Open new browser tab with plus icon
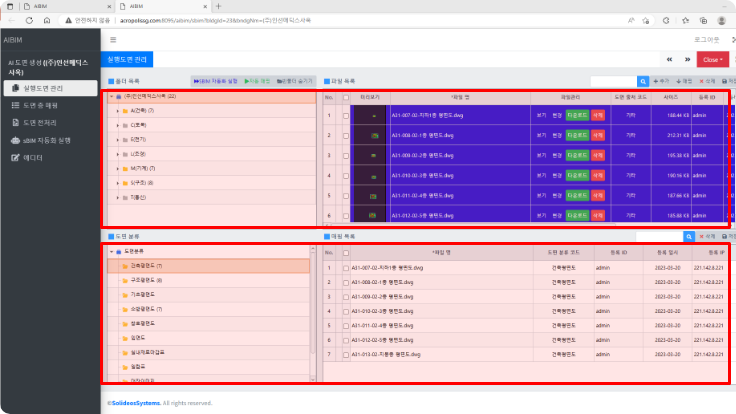 point(219,5)
